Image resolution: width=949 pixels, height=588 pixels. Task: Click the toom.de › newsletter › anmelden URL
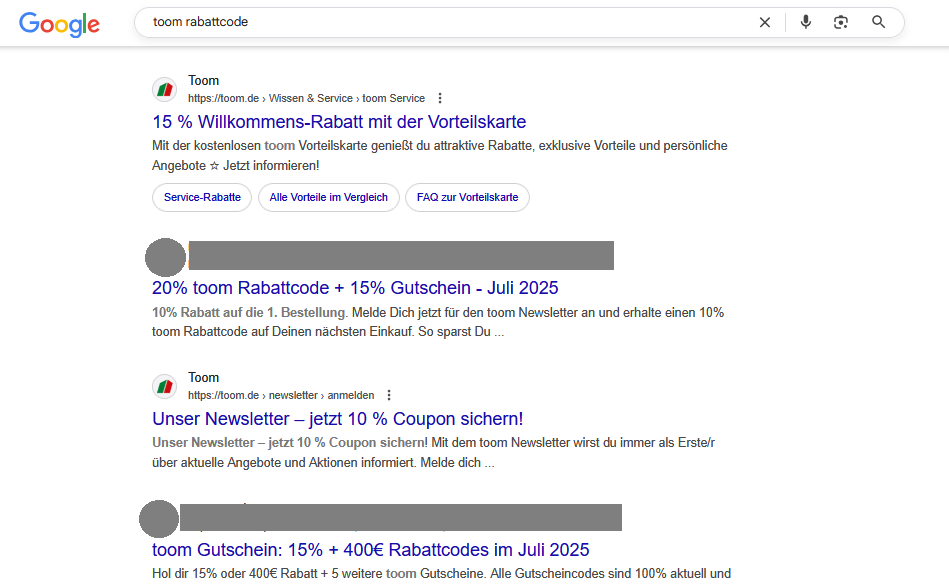[280, 396]
